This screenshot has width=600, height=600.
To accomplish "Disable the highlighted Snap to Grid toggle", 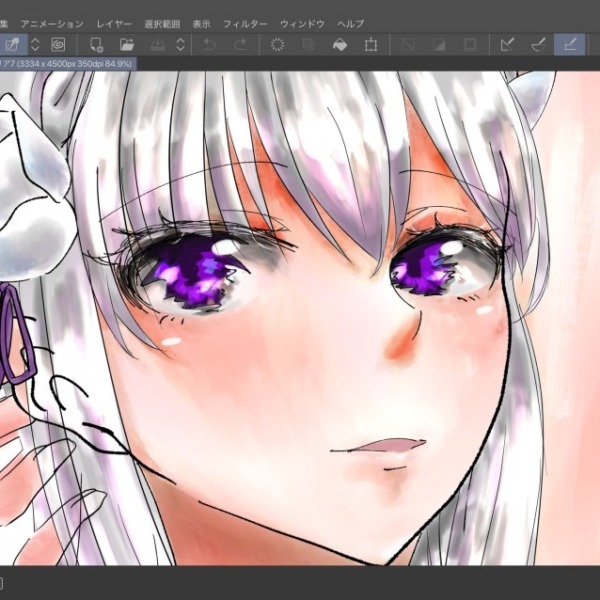I will [x=570, y=45].
